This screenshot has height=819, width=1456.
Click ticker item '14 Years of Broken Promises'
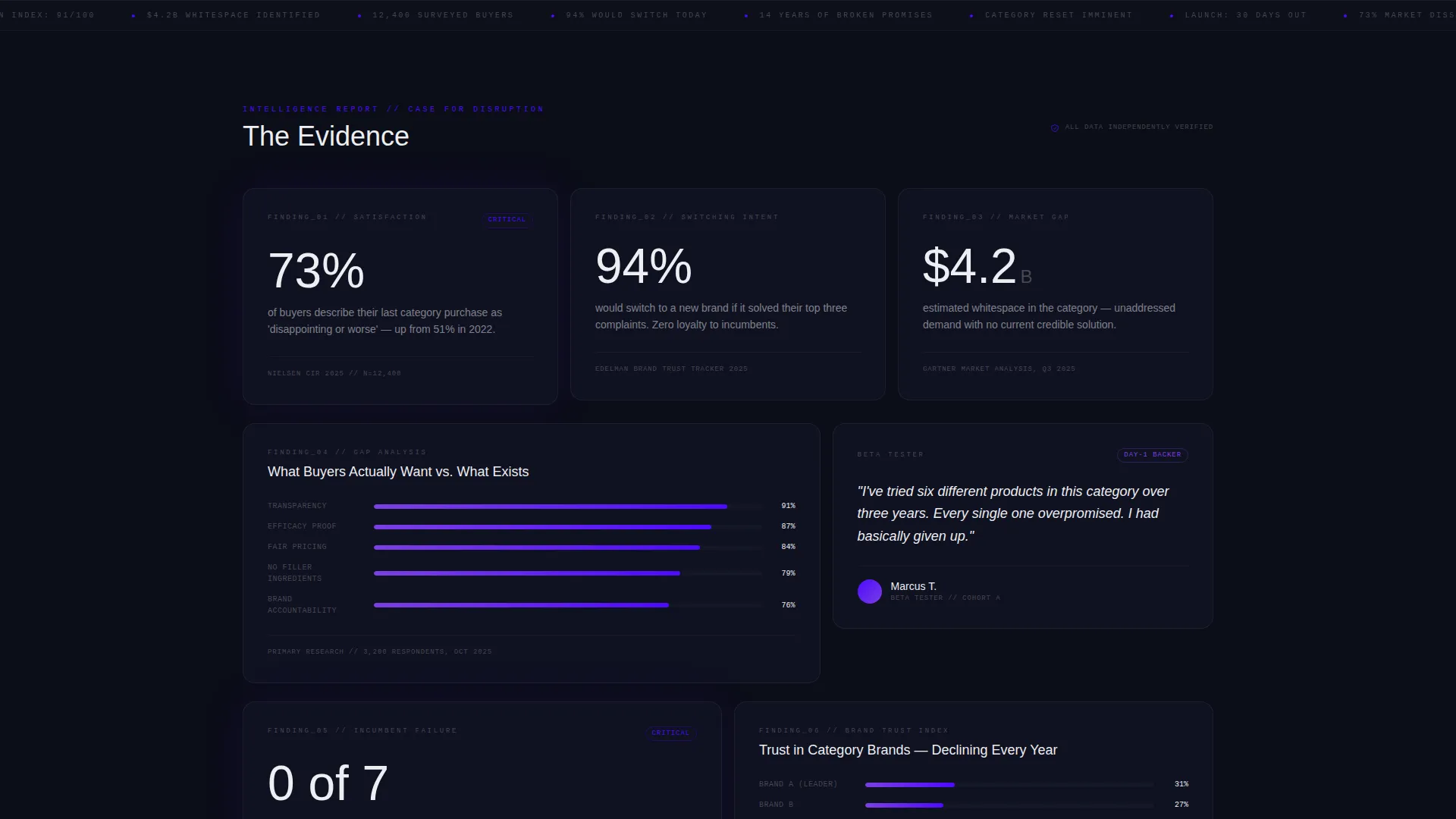point(846,15)
